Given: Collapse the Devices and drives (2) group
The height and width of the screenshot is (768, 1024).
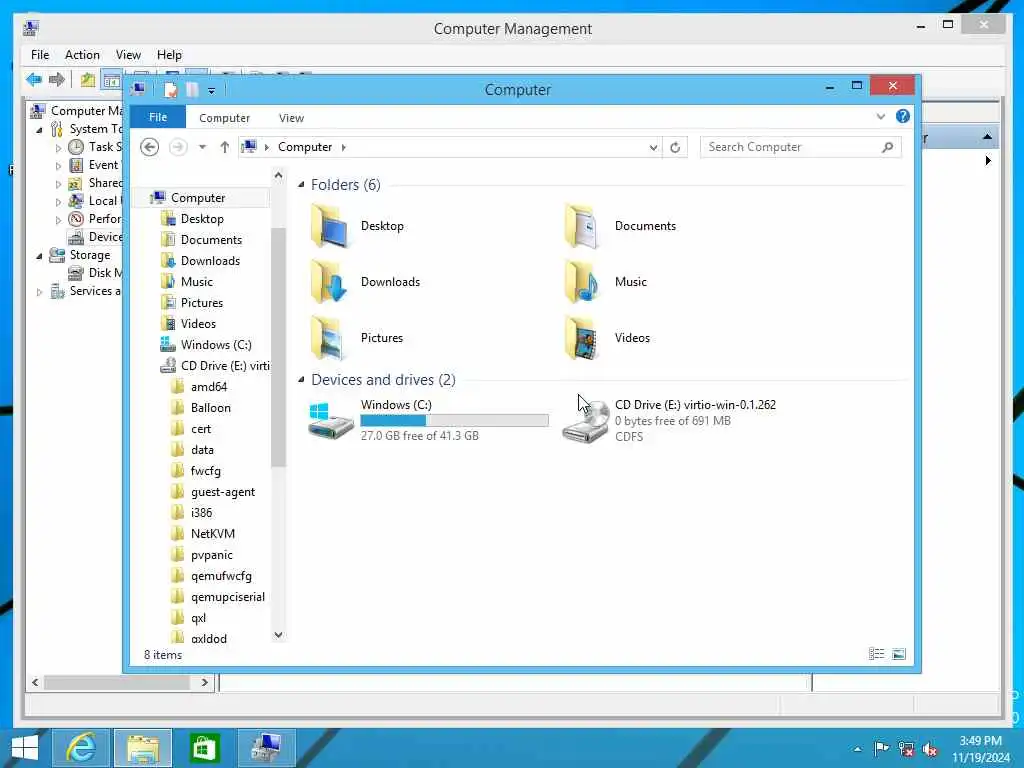Looking at the screenshot, I should 301,379.
